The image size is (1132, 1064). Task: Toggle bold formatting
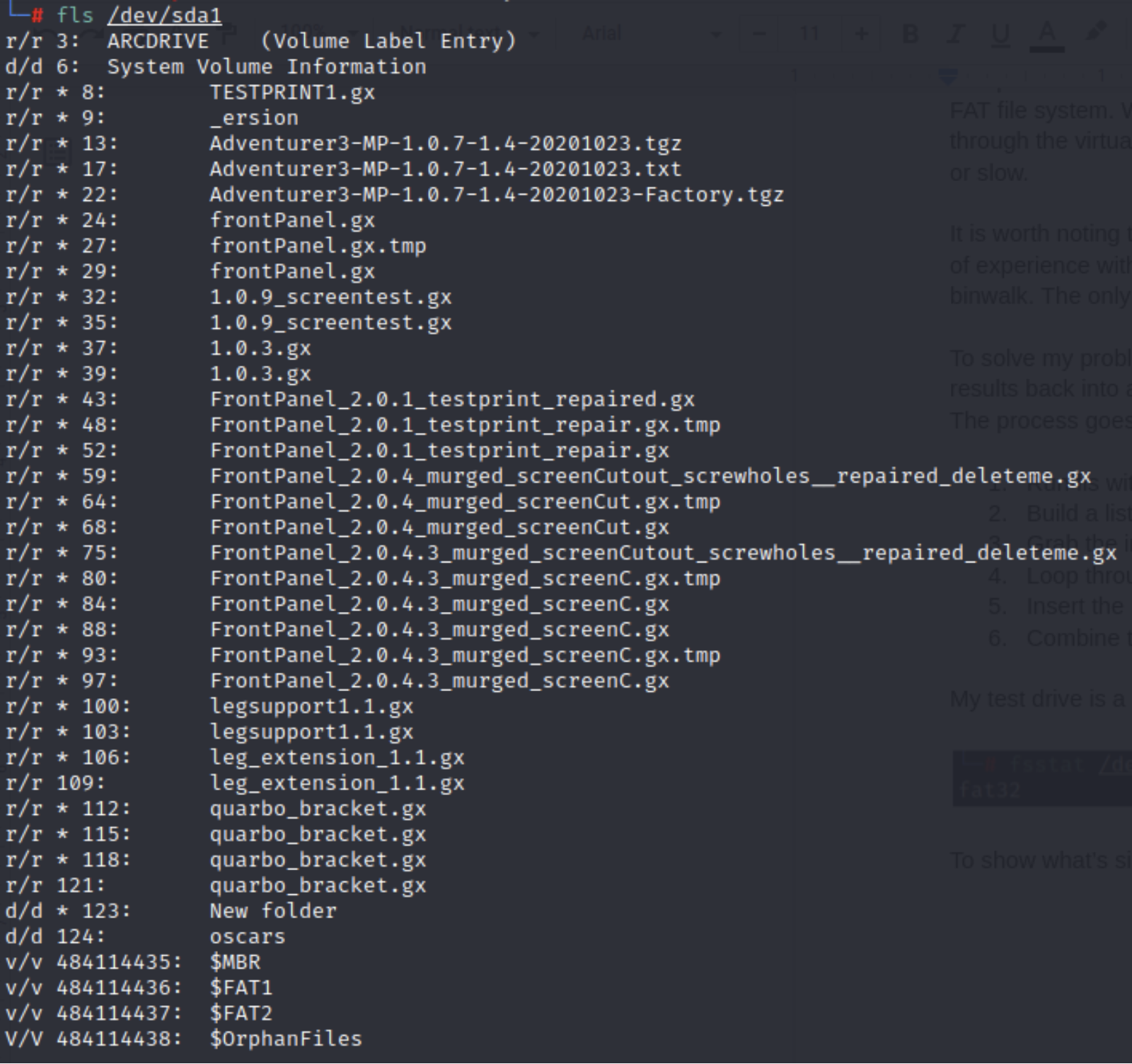(911, 33)
